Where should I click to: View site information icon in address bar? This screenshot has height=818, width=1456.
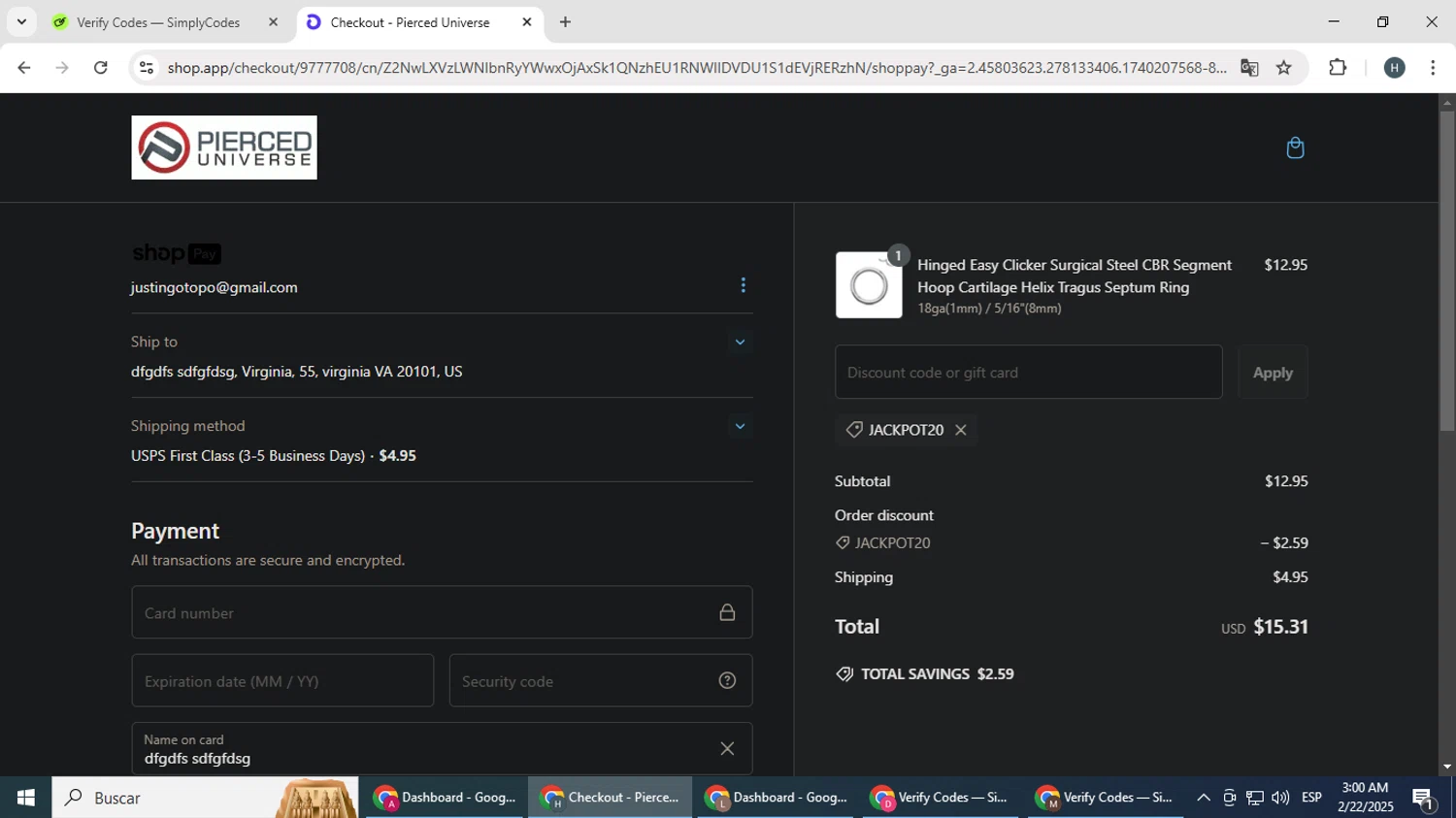tap(146, 67)
